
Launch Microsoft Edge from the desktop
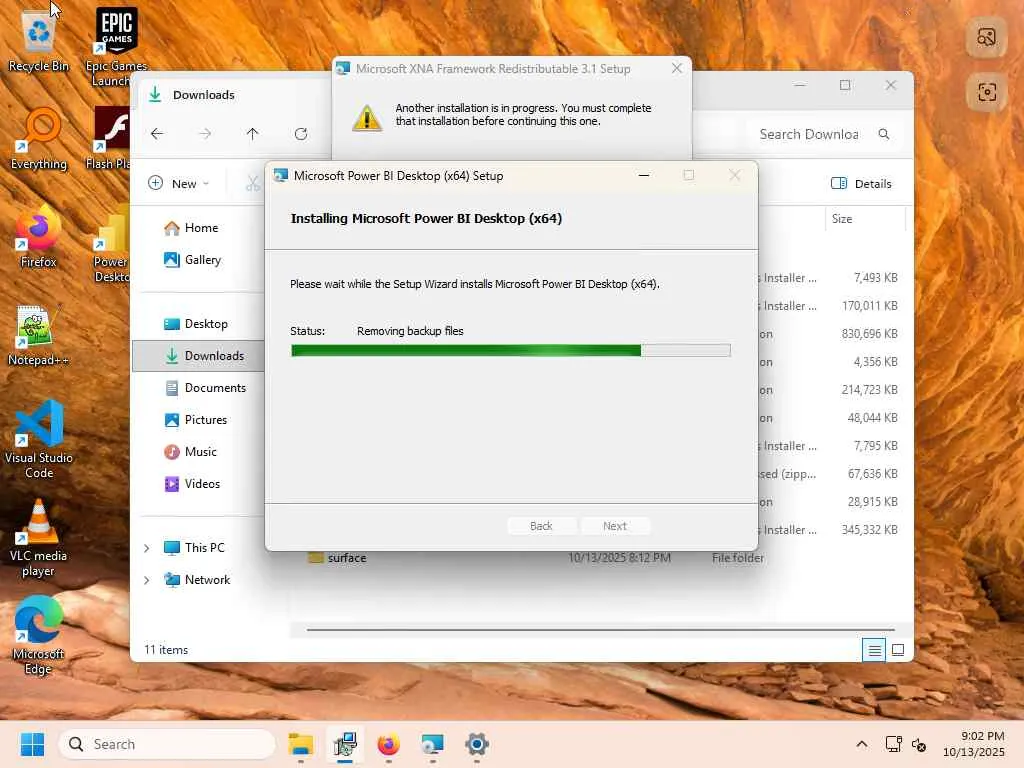38,635
